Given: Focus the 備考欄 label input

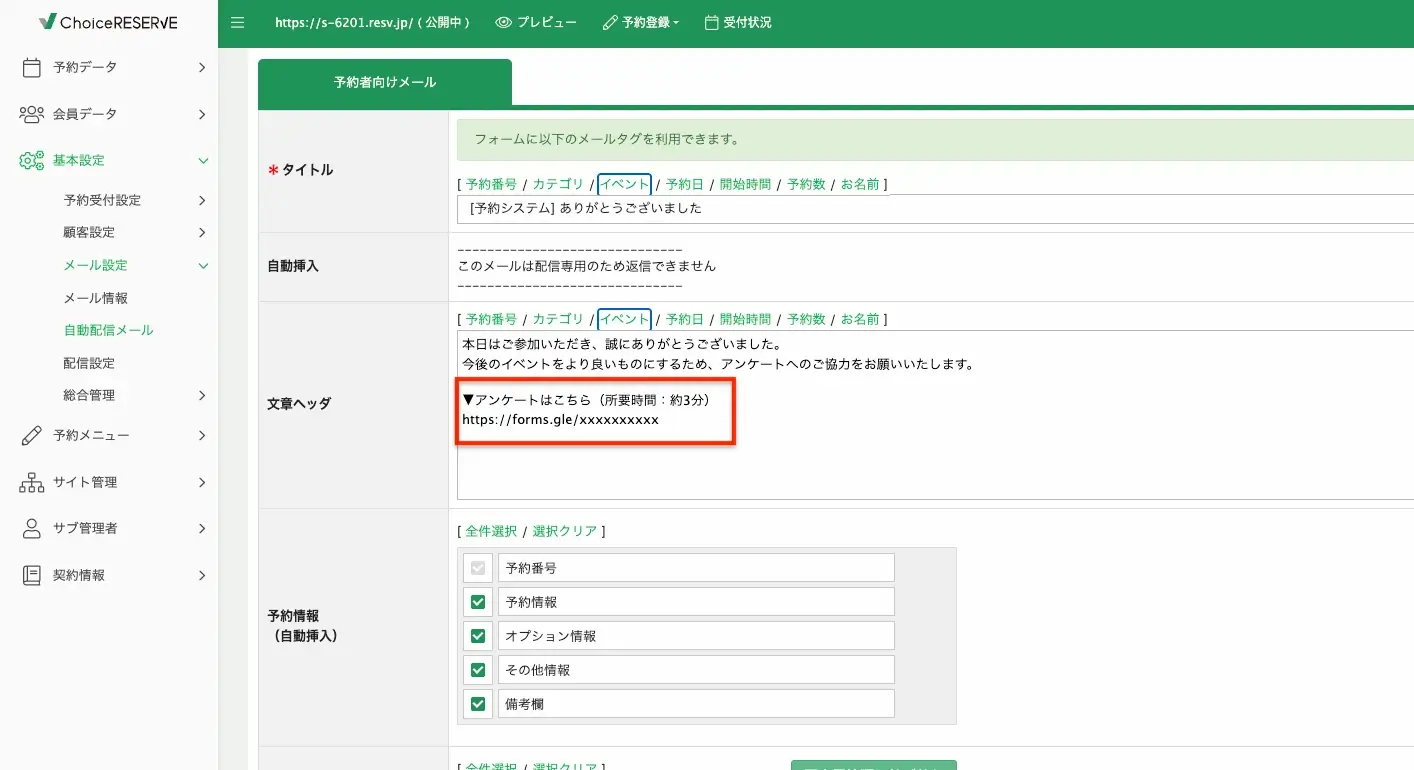Looking at the screenshot, I should coord(696,704).
